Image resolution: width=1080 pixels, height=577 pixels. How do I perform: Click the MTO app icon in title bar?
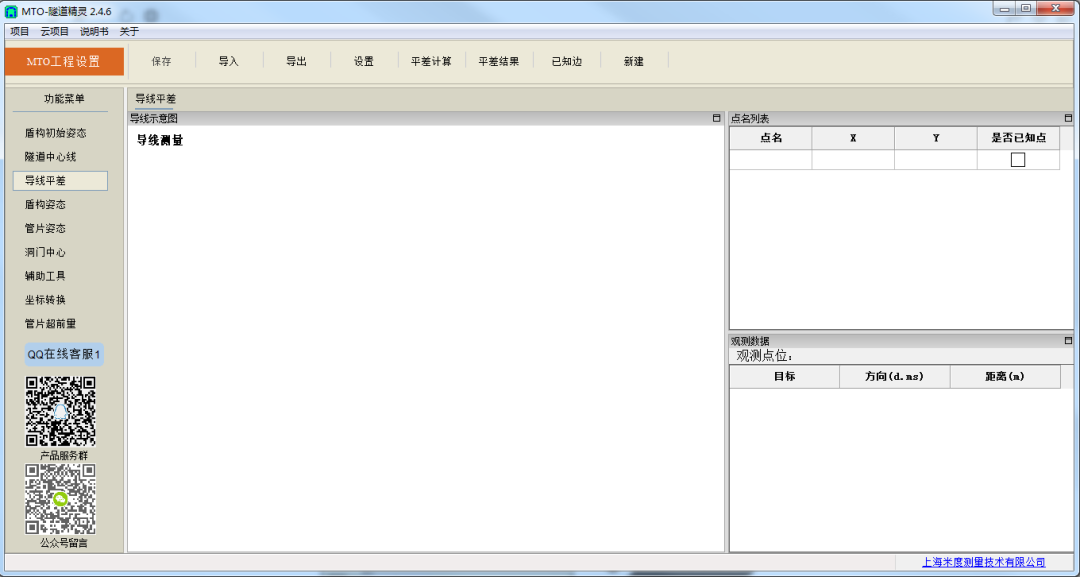(11, 11)
